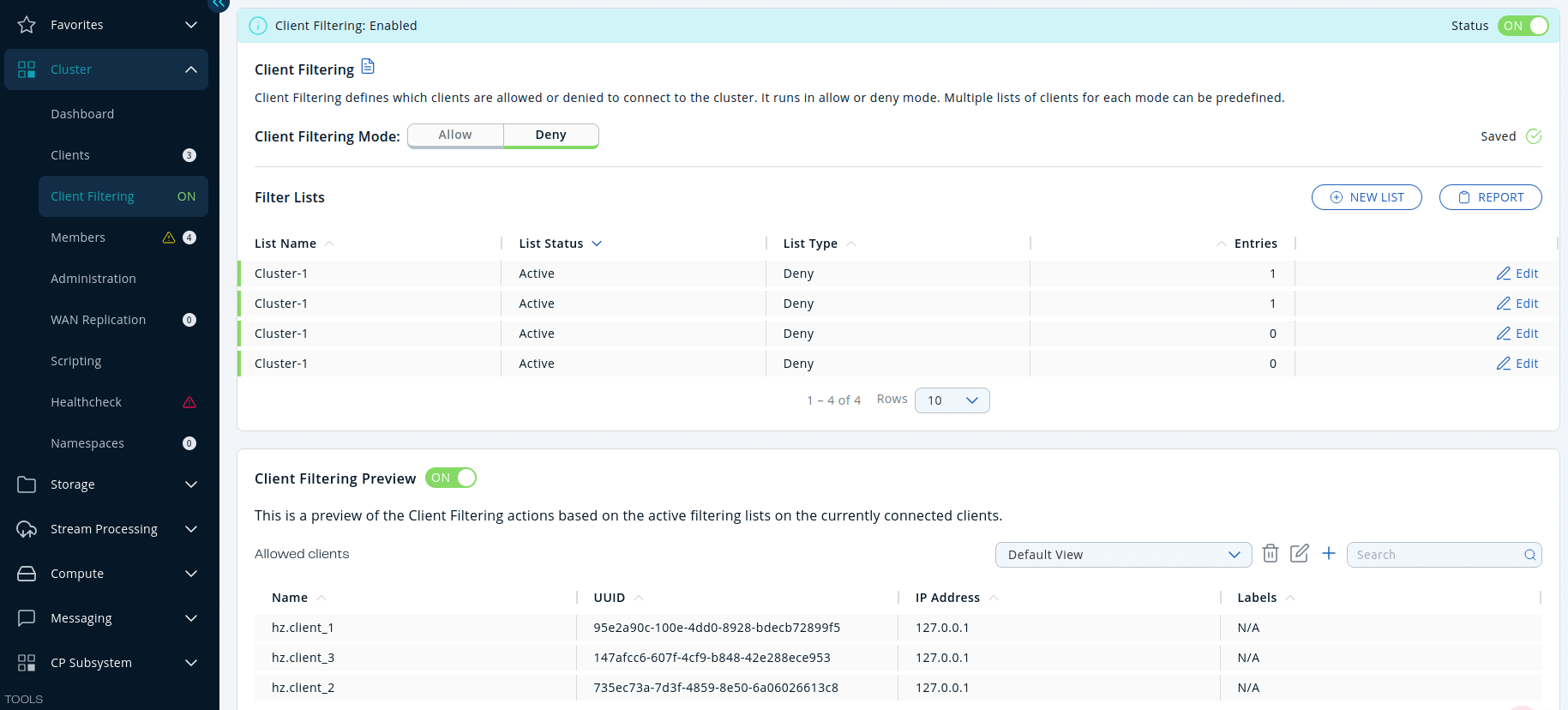
Task: Click the Search input field
Action: point(1434,555)
